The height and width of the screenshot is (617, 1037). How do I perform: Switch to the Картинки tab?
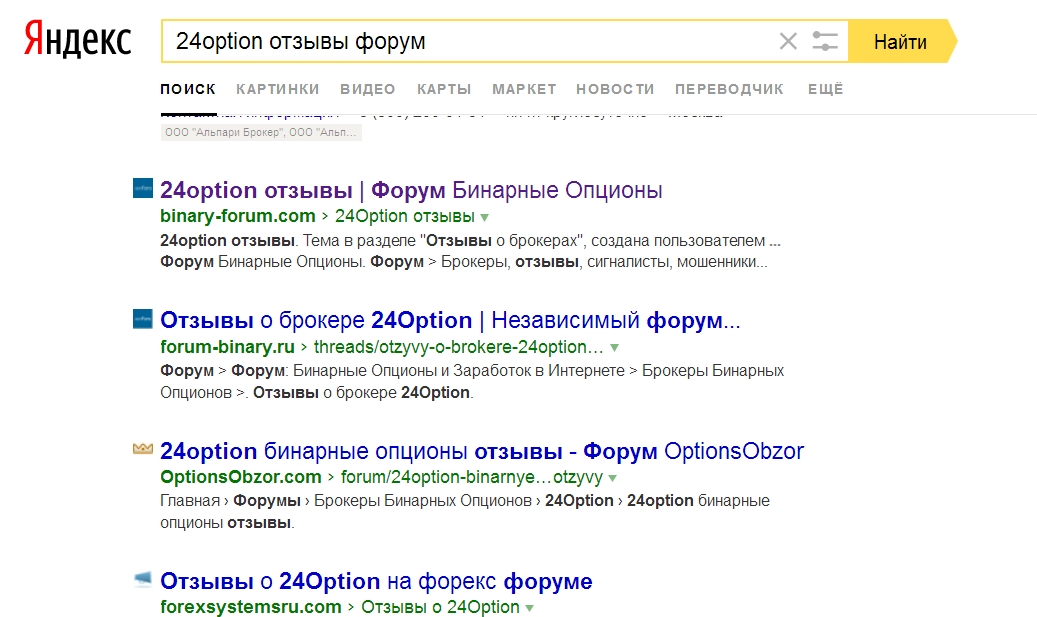tap(278, 89)
